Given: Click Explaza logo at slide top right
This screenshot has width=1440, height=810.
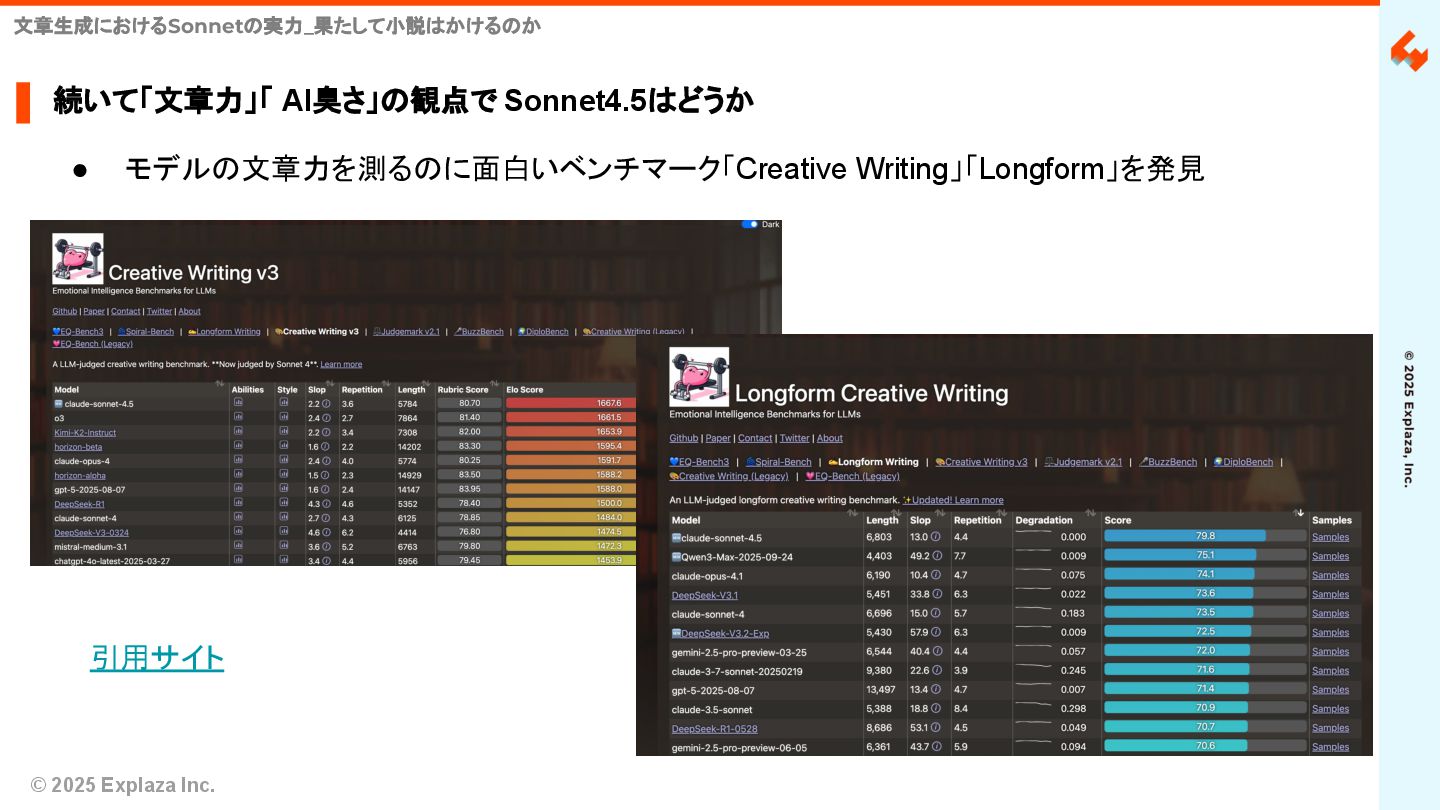Looking at the screenshot, I should coord(1409,51).
